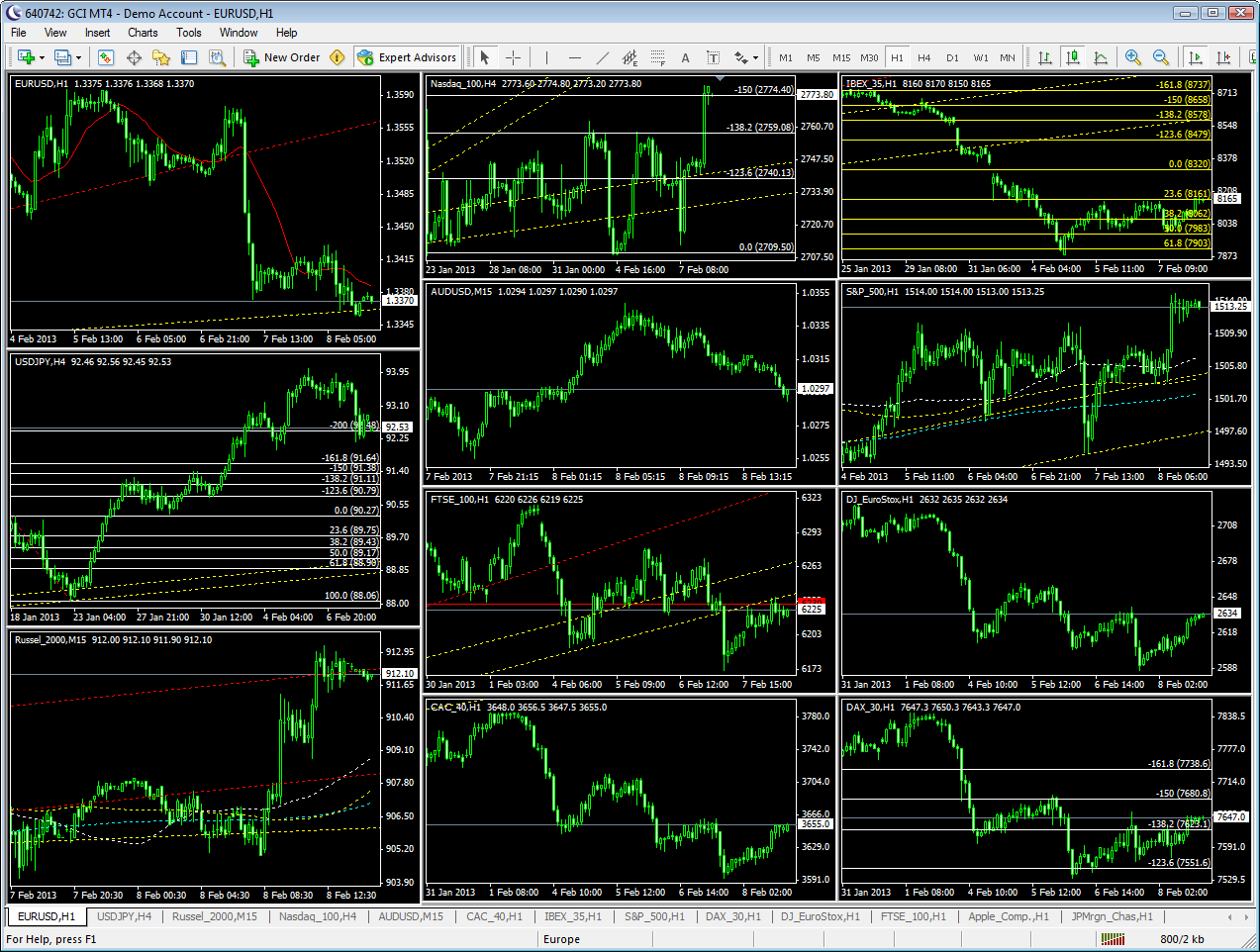Viewport: 1260px width, 952px height.
Task: Switch to candlestick chart display
Action: pos(1072,57)
